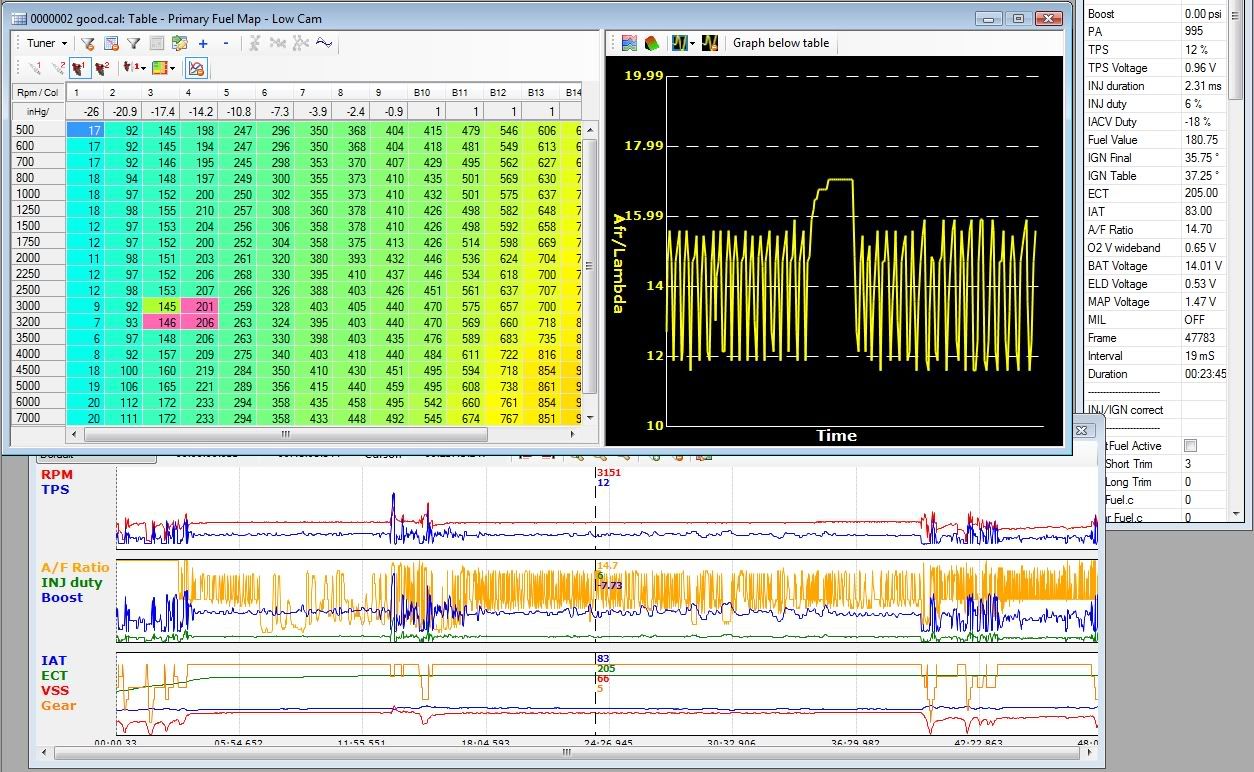Click the IGN Final sensor row
Screen dimensions: 1254x772
1154,157
